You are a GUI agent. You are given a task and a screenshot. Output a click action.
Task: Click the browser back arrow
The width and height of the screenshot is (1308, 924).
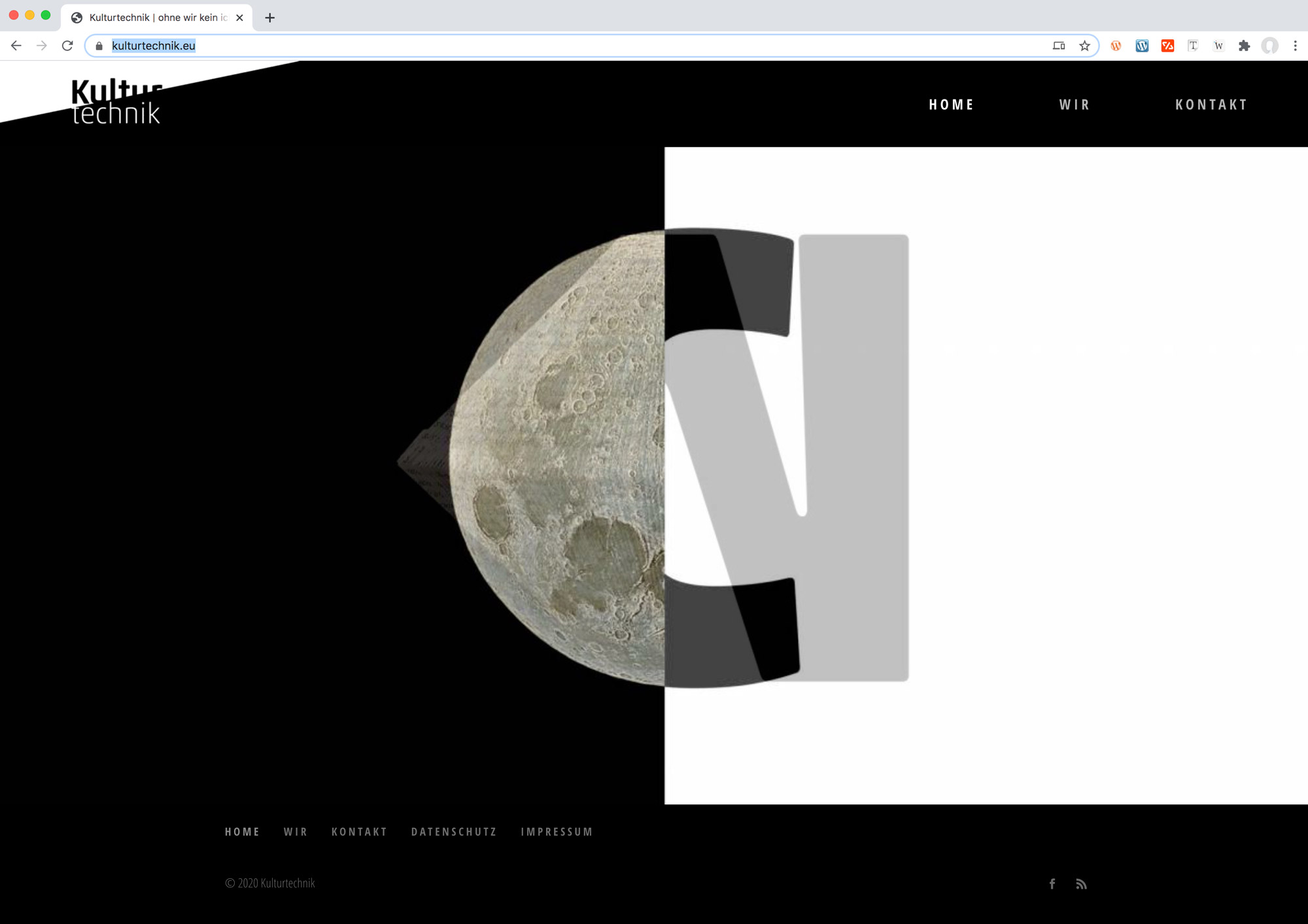(16, 46)
